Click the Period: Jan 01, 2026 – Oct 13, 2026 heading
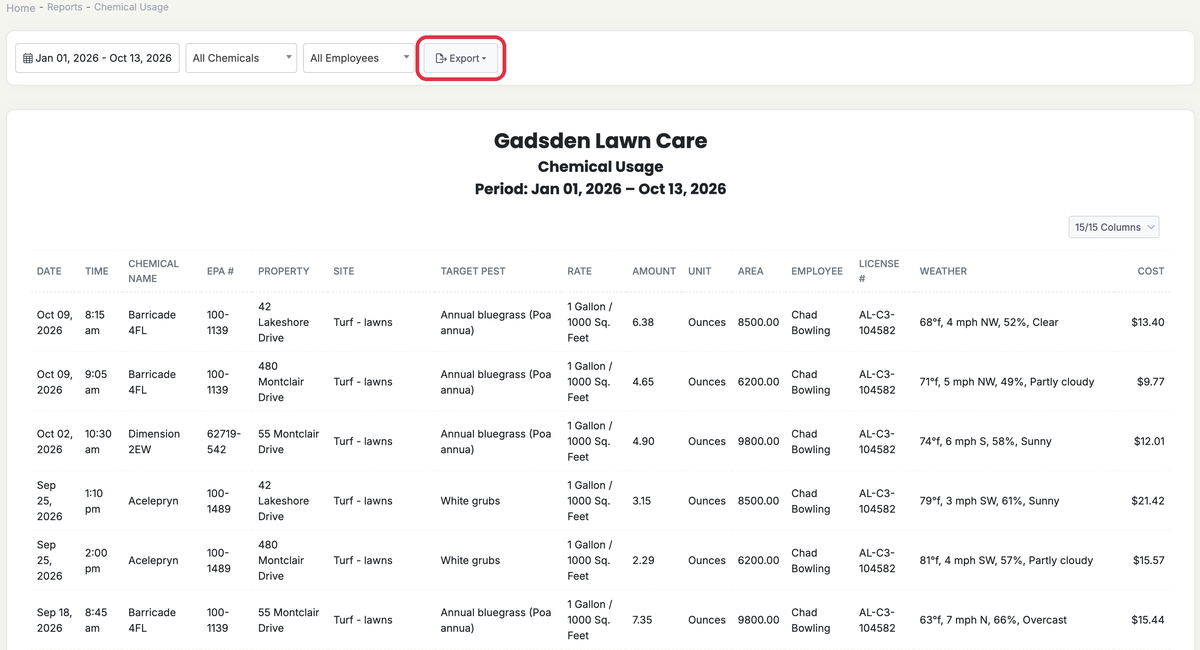This screenshot has width=1200, height=650. (x=600, y=189)
